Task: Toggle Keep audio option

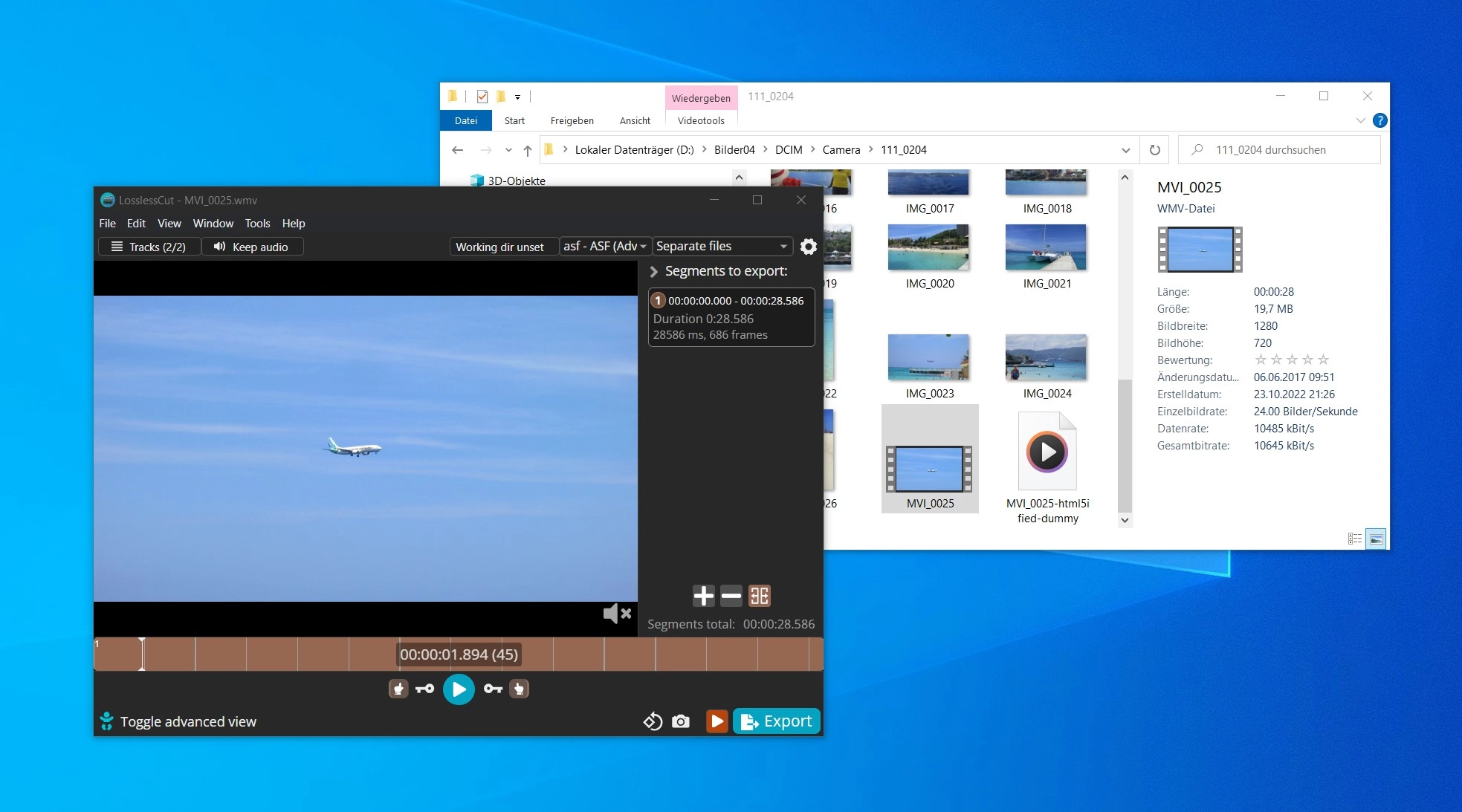Action: tap(251, 247)
